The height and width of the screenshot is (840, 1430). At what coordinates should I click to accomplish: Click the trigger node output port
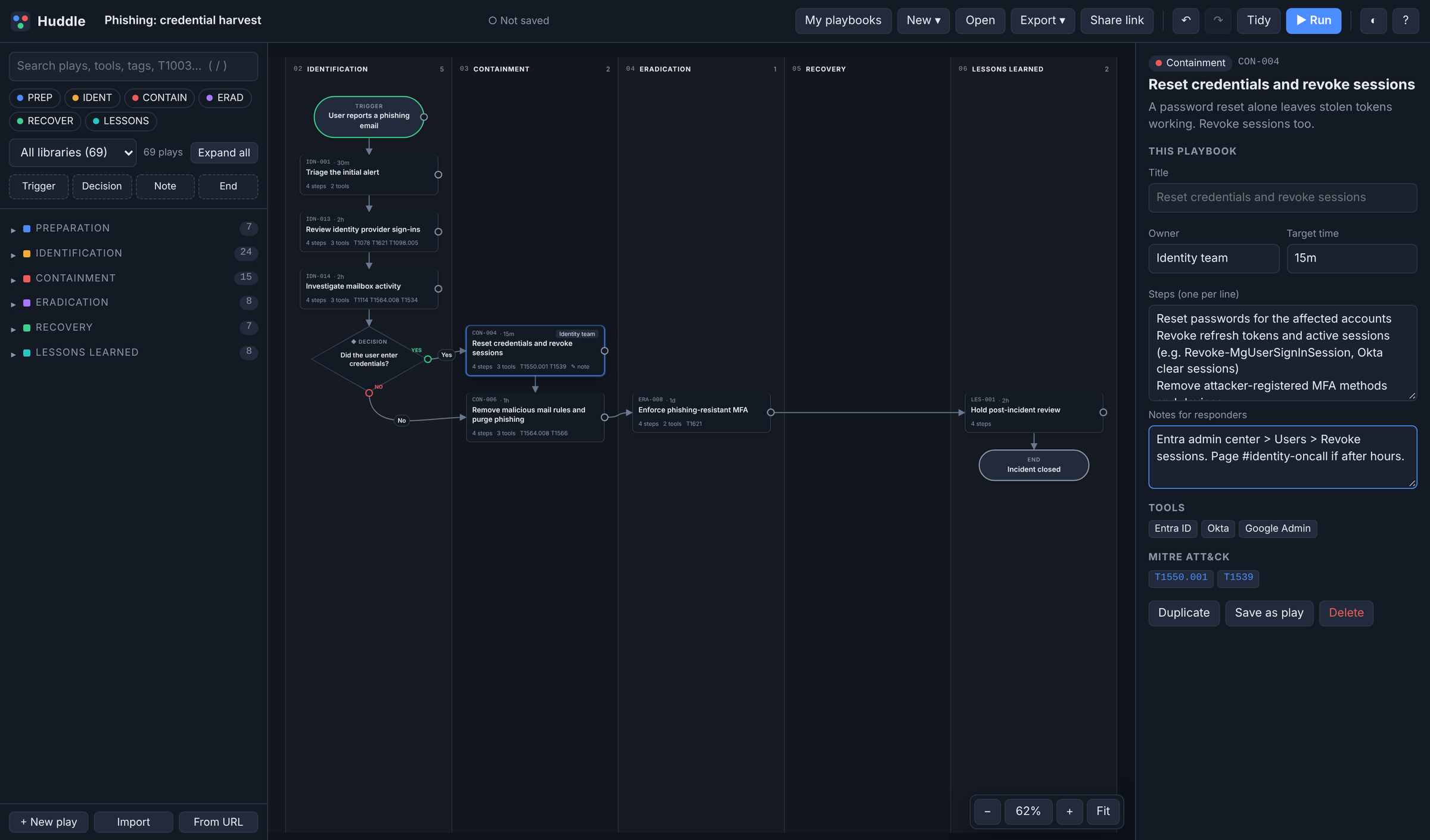(424, 117)
